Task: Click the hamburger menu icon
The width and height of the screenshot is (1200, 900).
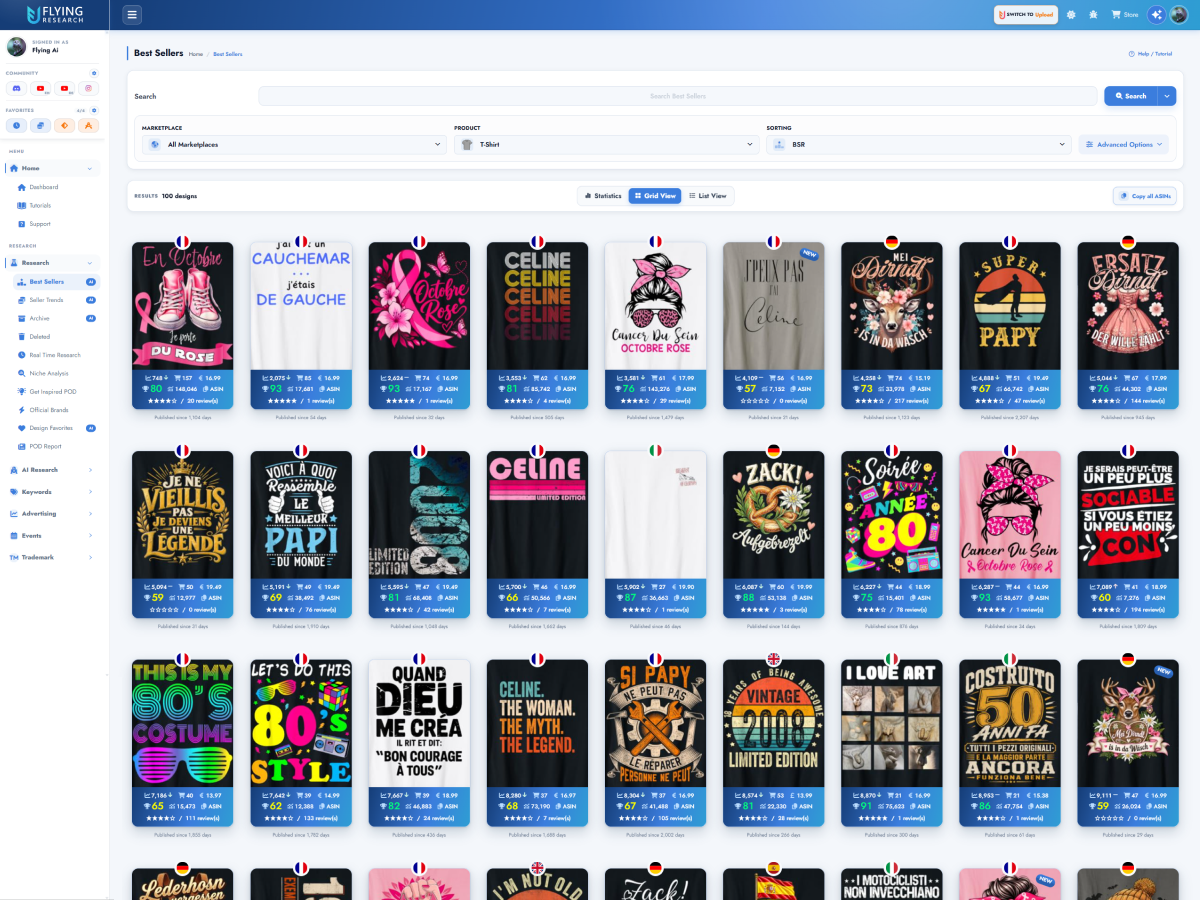Action: click(x=132, y=14)
